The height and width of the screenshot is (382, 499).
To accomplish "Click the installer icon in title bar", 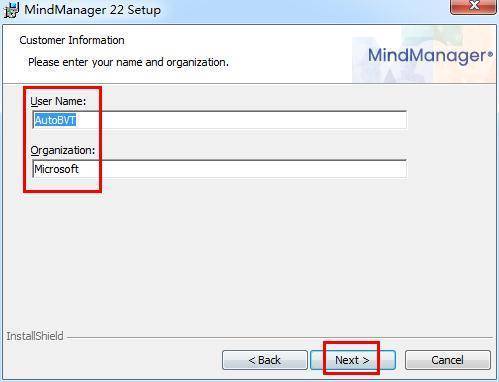I will click(11, 9).
